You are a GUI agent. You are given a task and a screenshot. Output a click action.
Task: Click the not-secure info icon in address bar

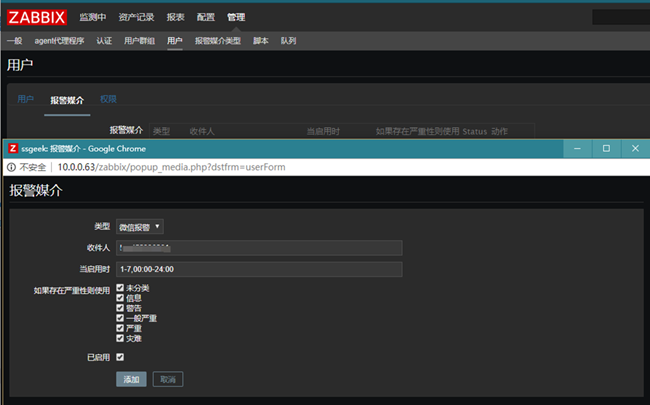coord(11,167)
